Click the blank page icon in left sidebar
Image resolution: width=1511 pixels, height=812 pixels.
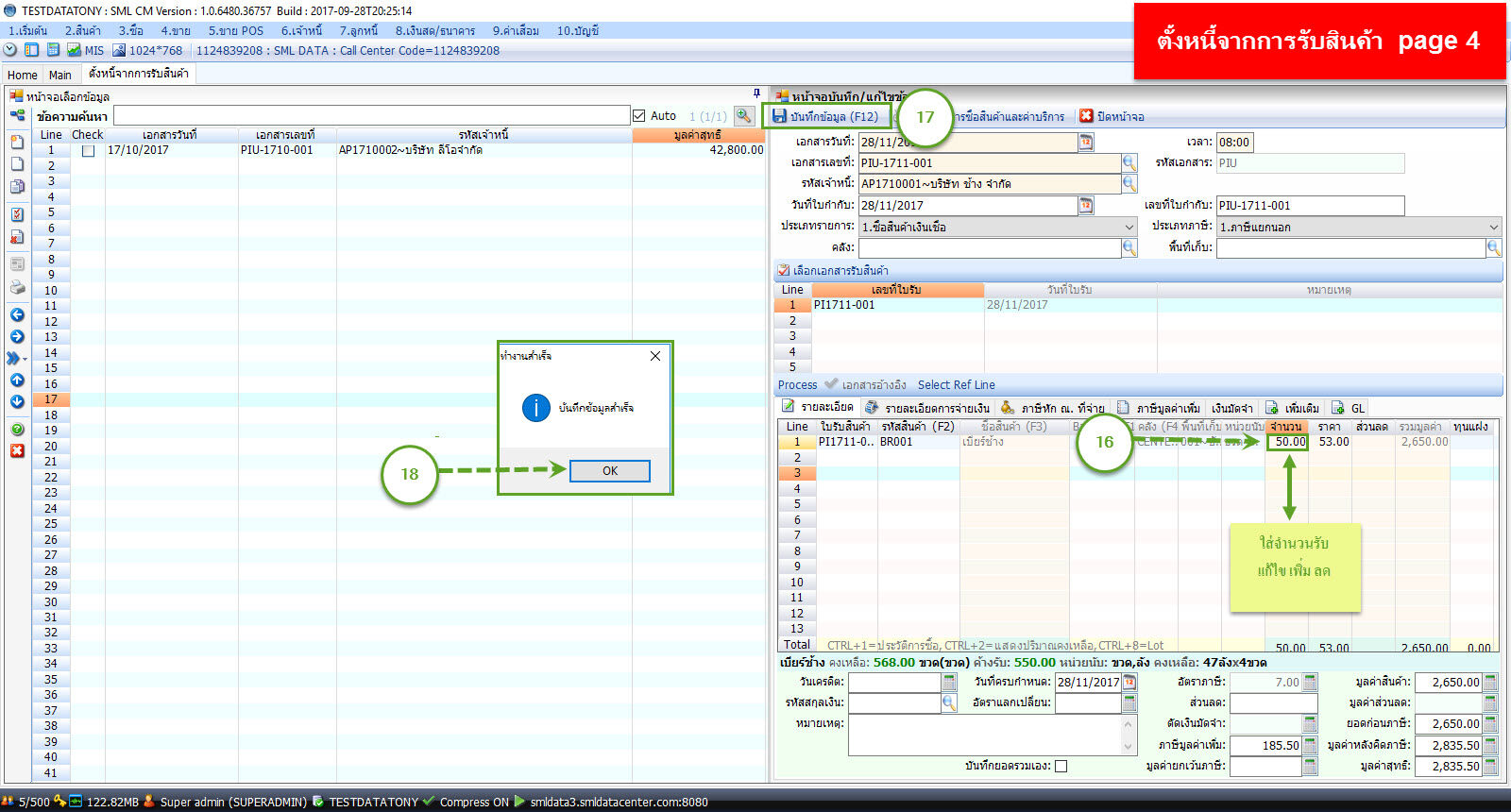pos(17,163)
